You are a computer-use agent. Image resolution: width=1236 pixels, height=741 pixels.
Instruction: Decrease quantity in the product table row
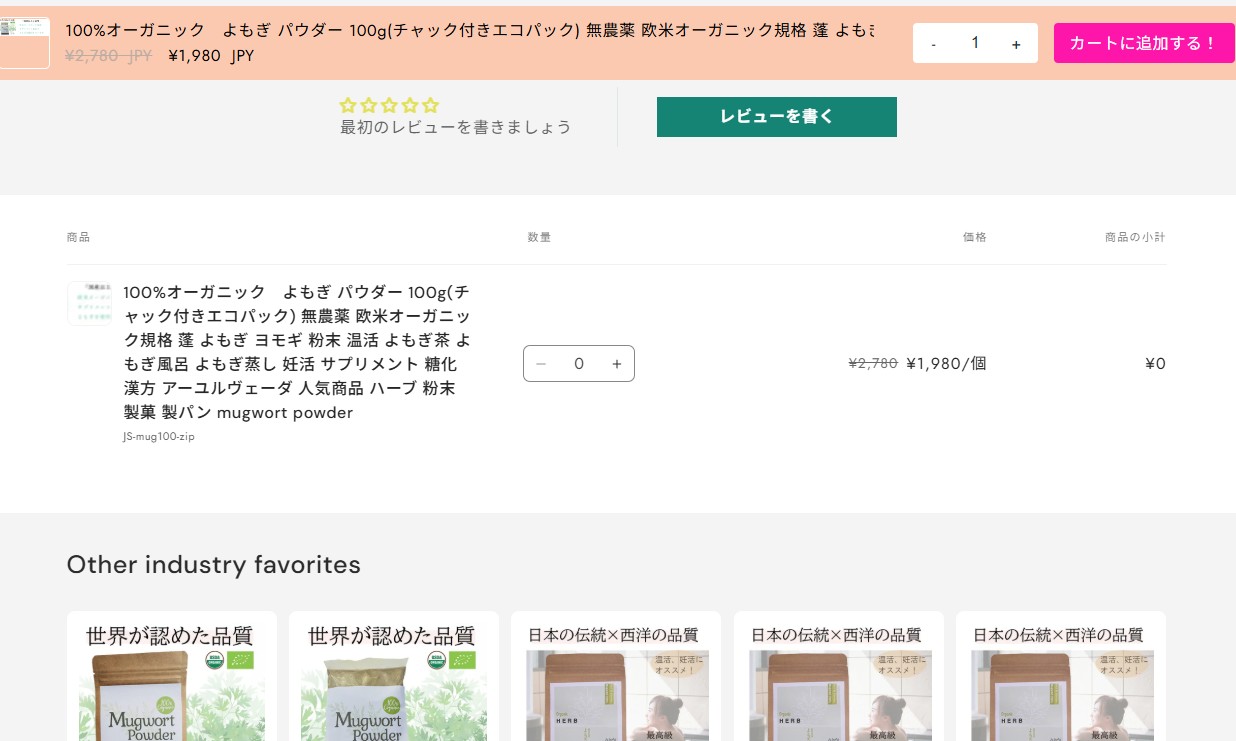(x=541, y=364)
